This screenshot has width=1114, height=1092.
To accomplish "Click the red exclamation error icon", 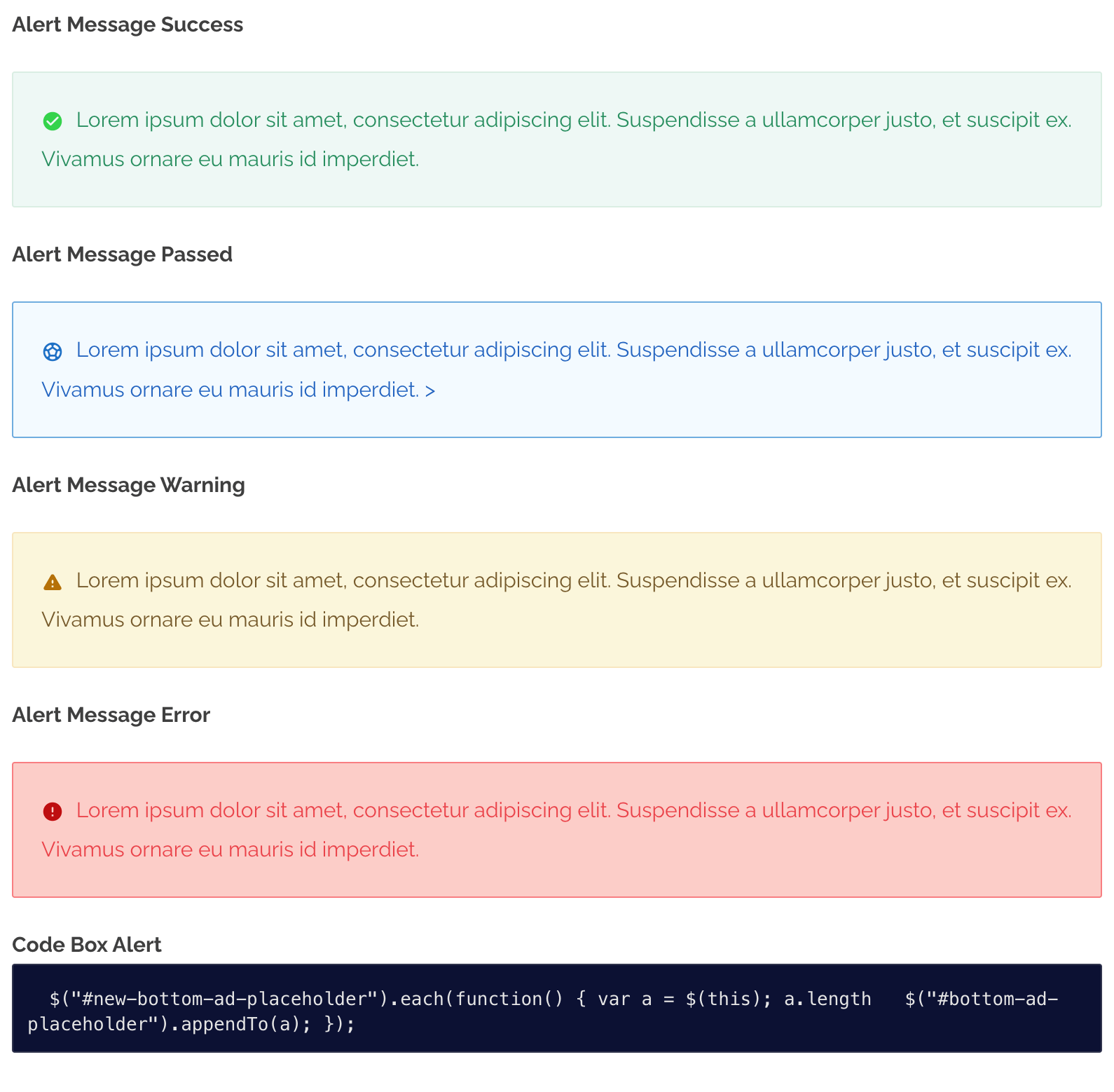I will pos(53,812).
